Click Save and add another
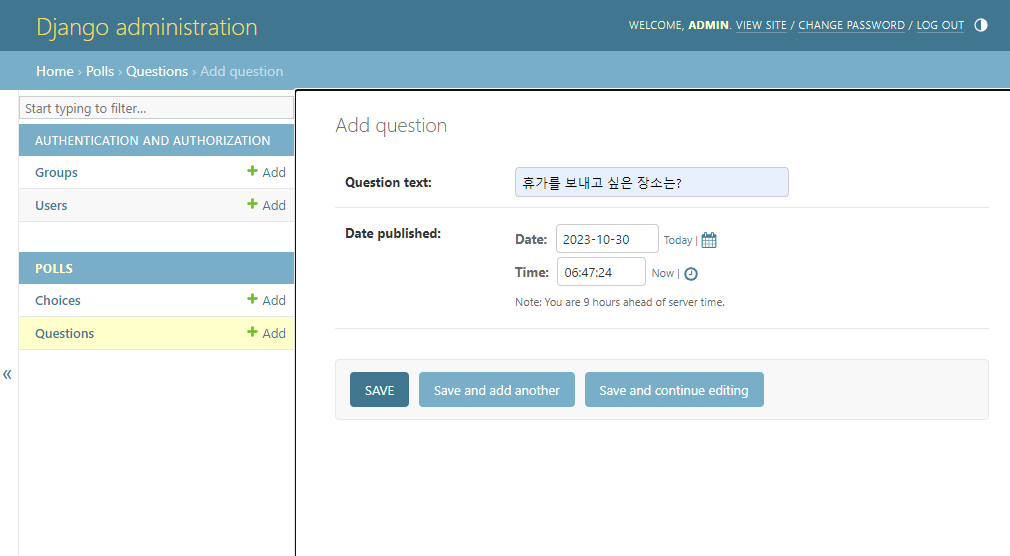The image size is (1010, 556). pos(497,390)
